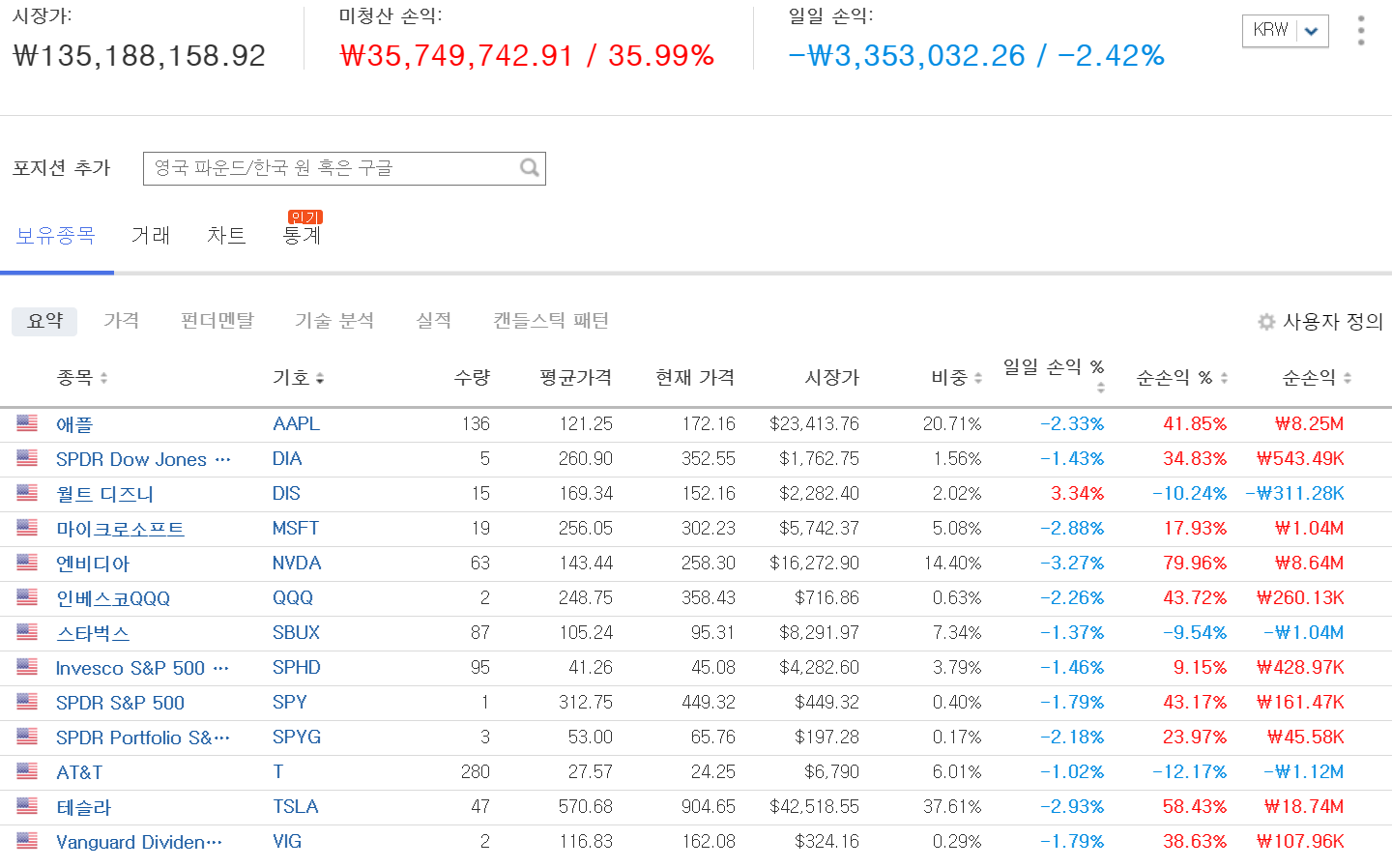Viewport: 1392px width, 868px height.
Task: Open the SPDR S&P 500 link
Action: point(120,703)
